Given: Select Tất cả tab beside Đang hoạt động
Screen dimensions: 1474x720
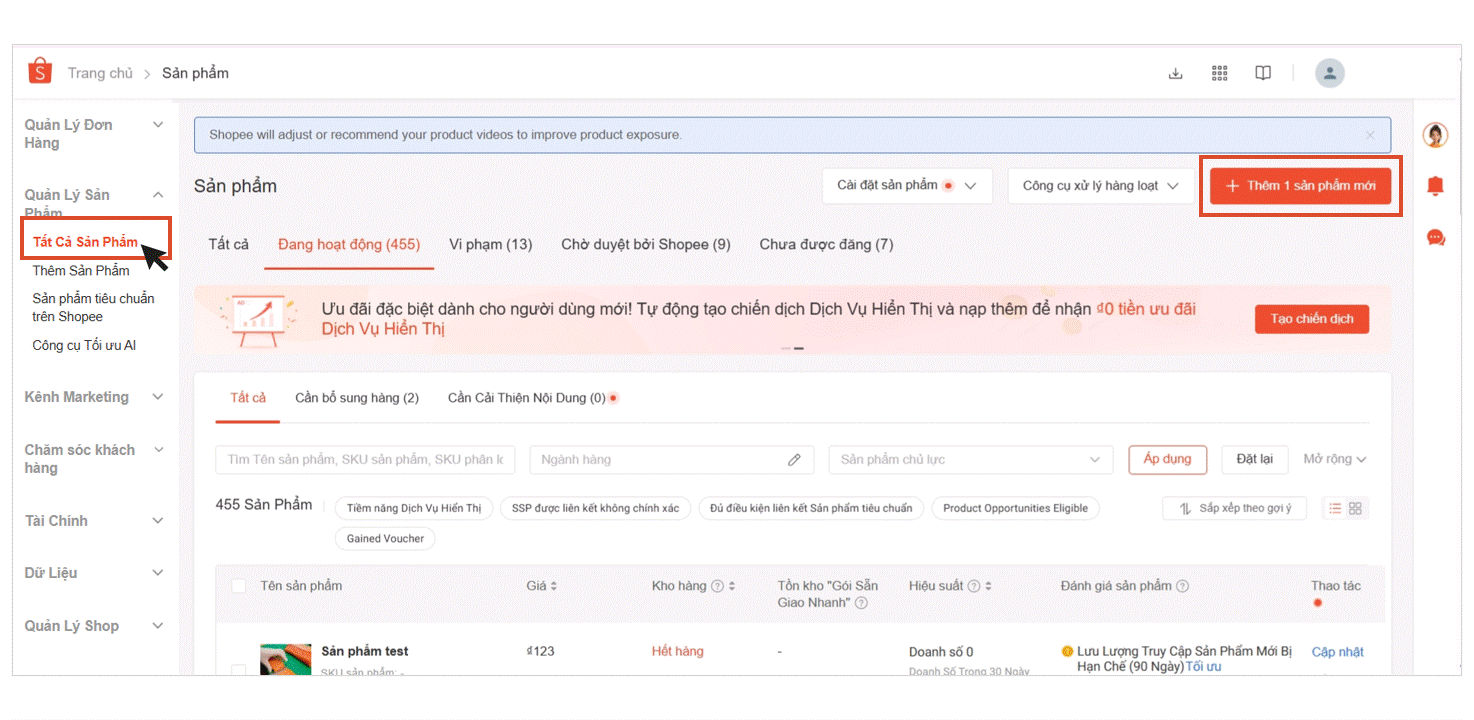Looking at the screenshot, I should point(229,244).
